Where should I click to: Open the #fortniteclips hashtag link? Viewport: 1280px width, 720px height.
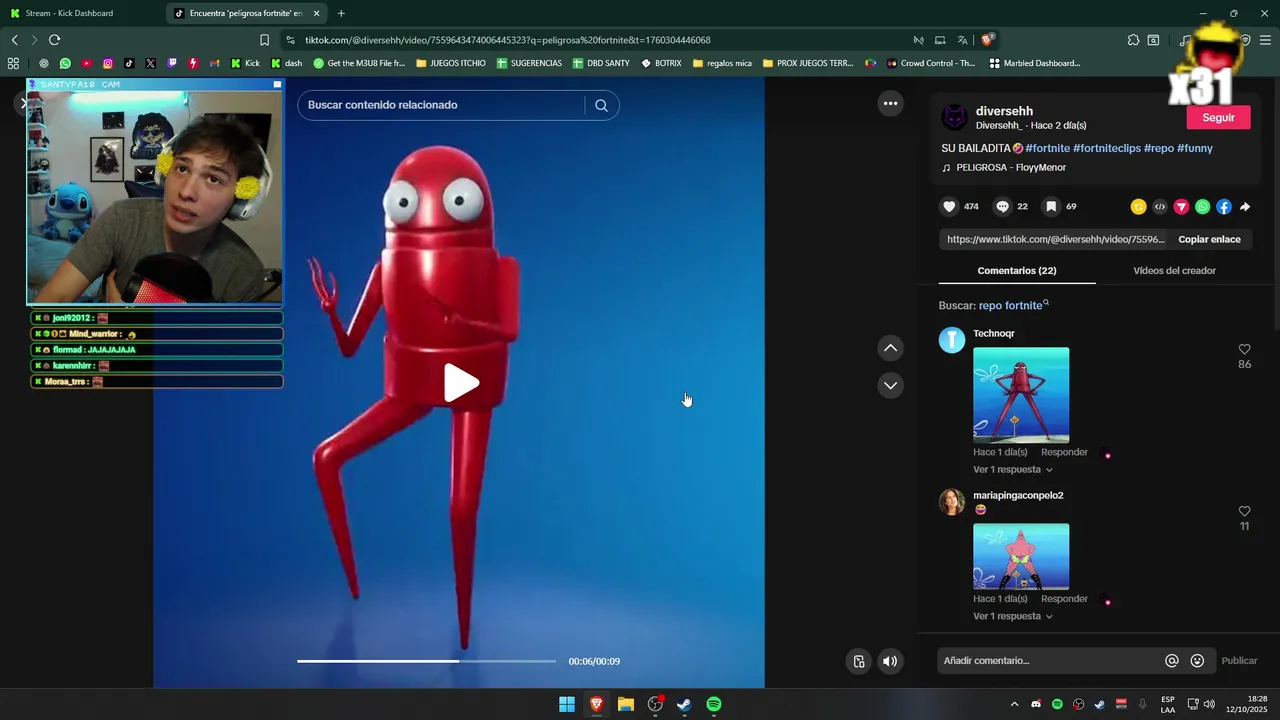(x=1107, y=148)
